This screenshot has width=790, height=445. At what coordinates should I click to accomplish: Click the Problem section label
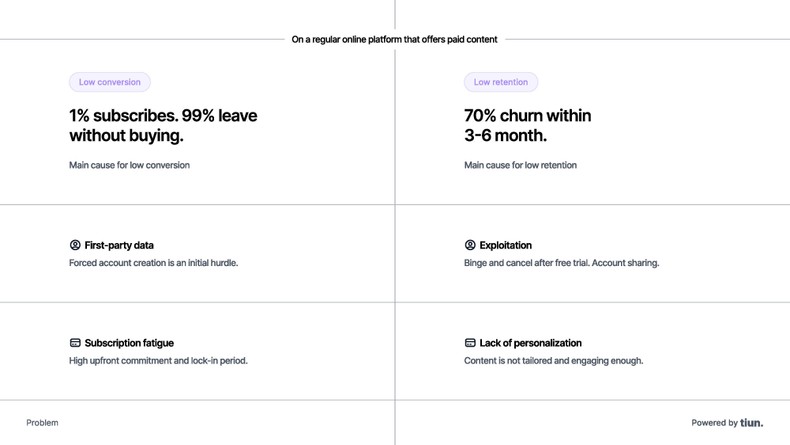42,423
